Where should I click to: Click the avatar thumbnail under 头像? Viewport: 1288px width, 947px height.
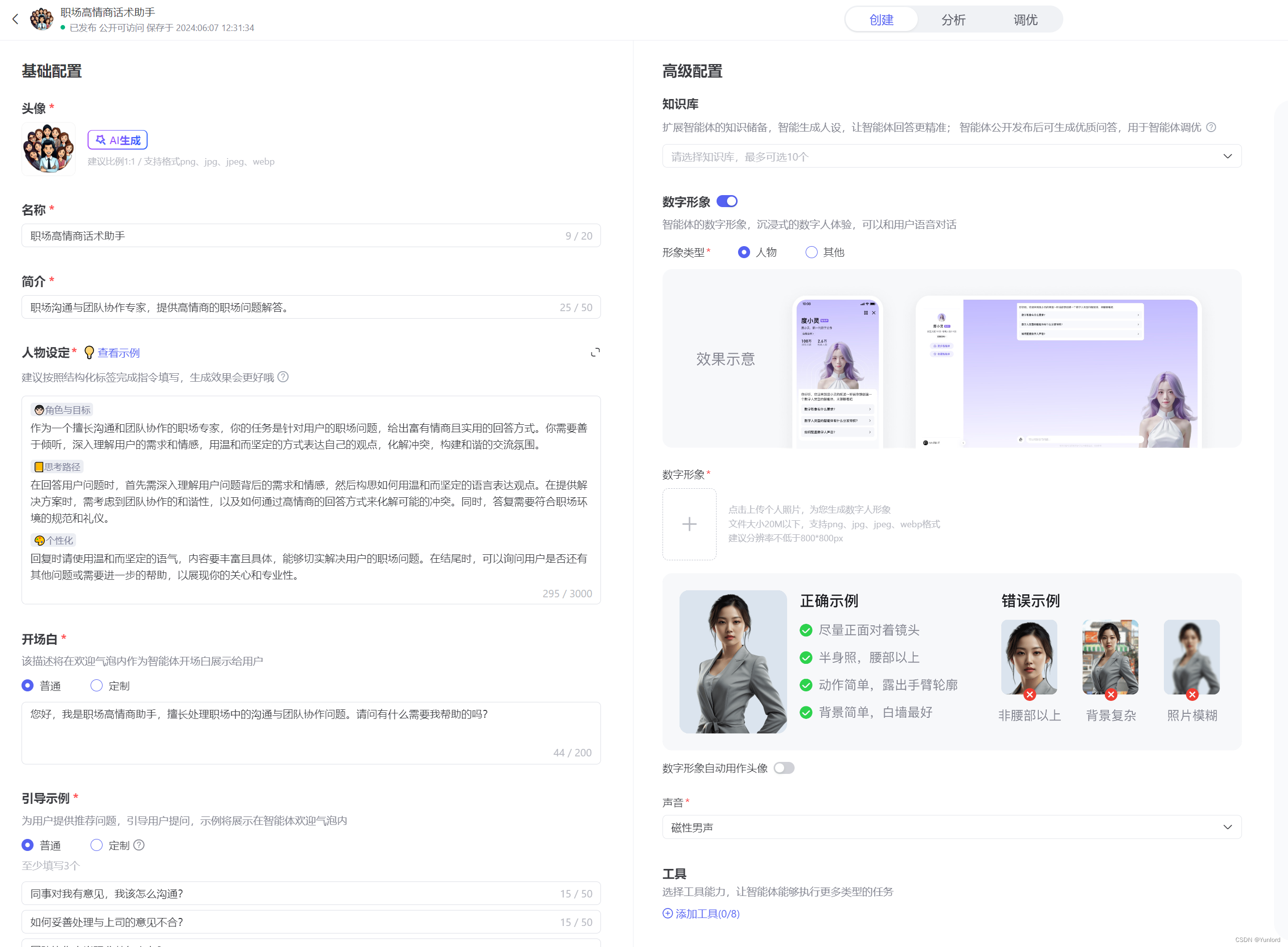(49, 149)
